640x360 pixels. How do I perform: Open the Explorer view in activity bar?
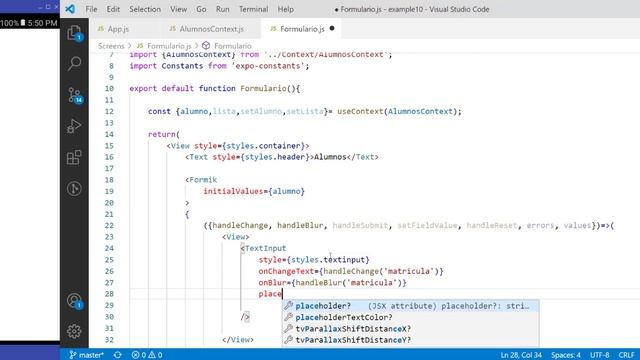coord(74,33)
